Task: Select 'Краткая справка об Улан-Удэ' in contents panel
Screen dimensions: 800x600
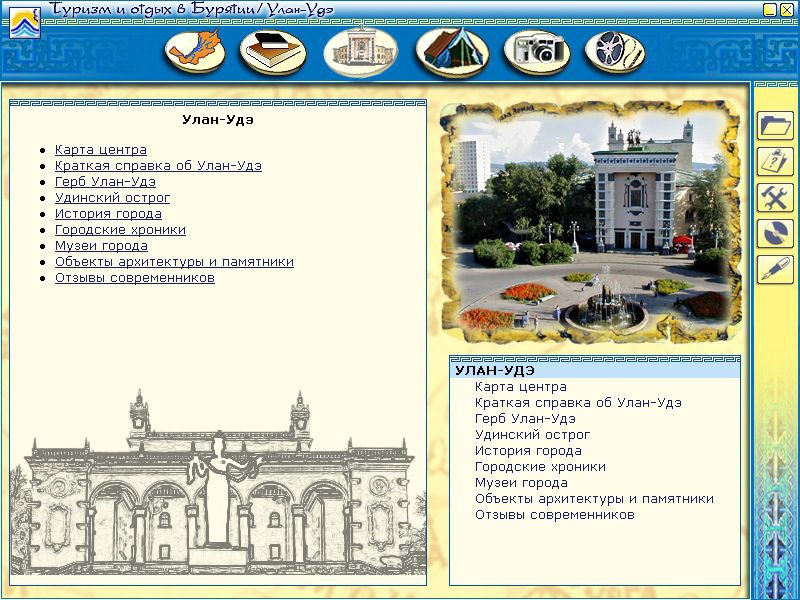Action: coord(578,403)
